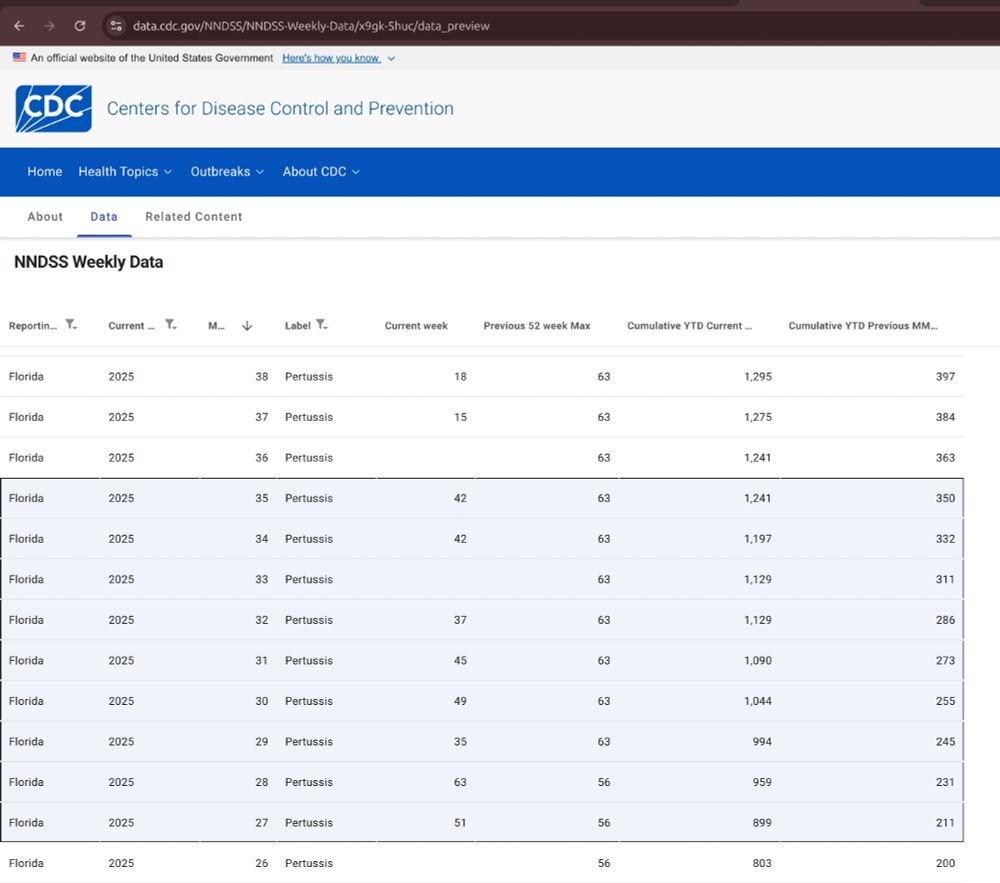
Task: Click the Previous 52 week Max header
Action: point(536,326)
